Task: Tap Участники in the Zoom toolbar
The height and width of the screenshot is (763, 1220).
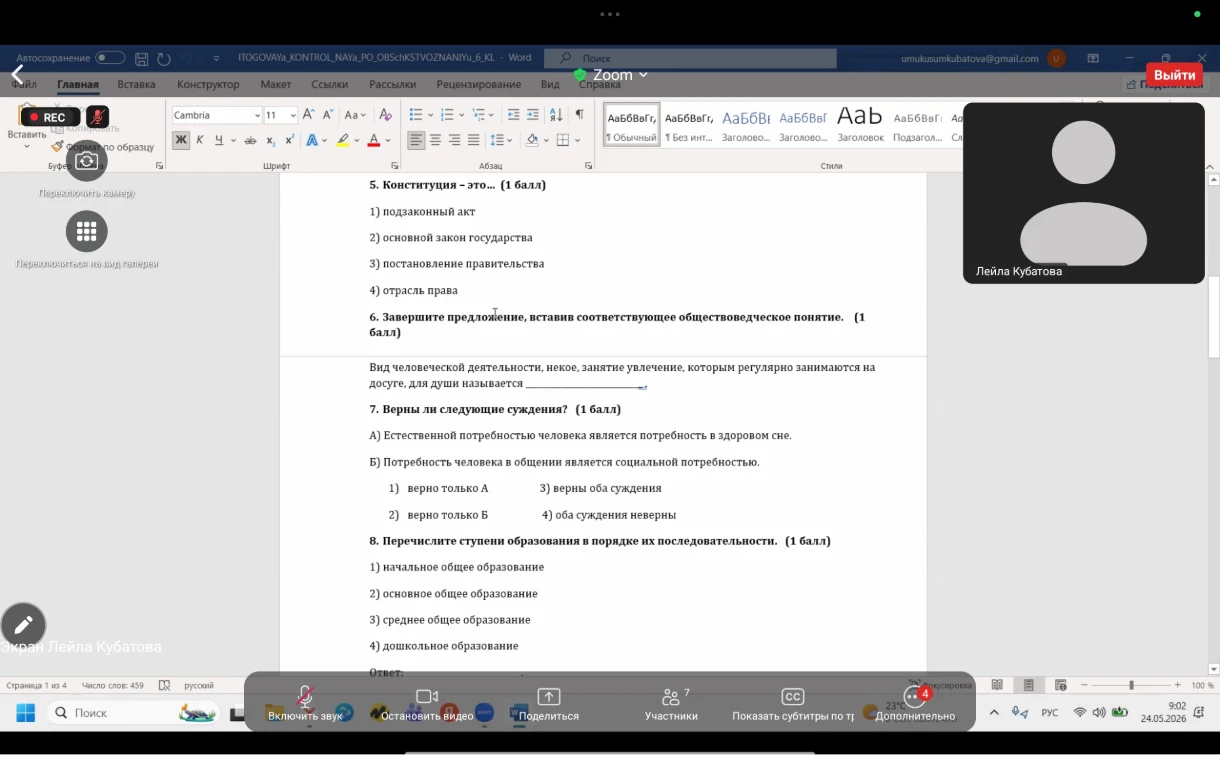Action: pyautogui.click(x=671, y=704)
